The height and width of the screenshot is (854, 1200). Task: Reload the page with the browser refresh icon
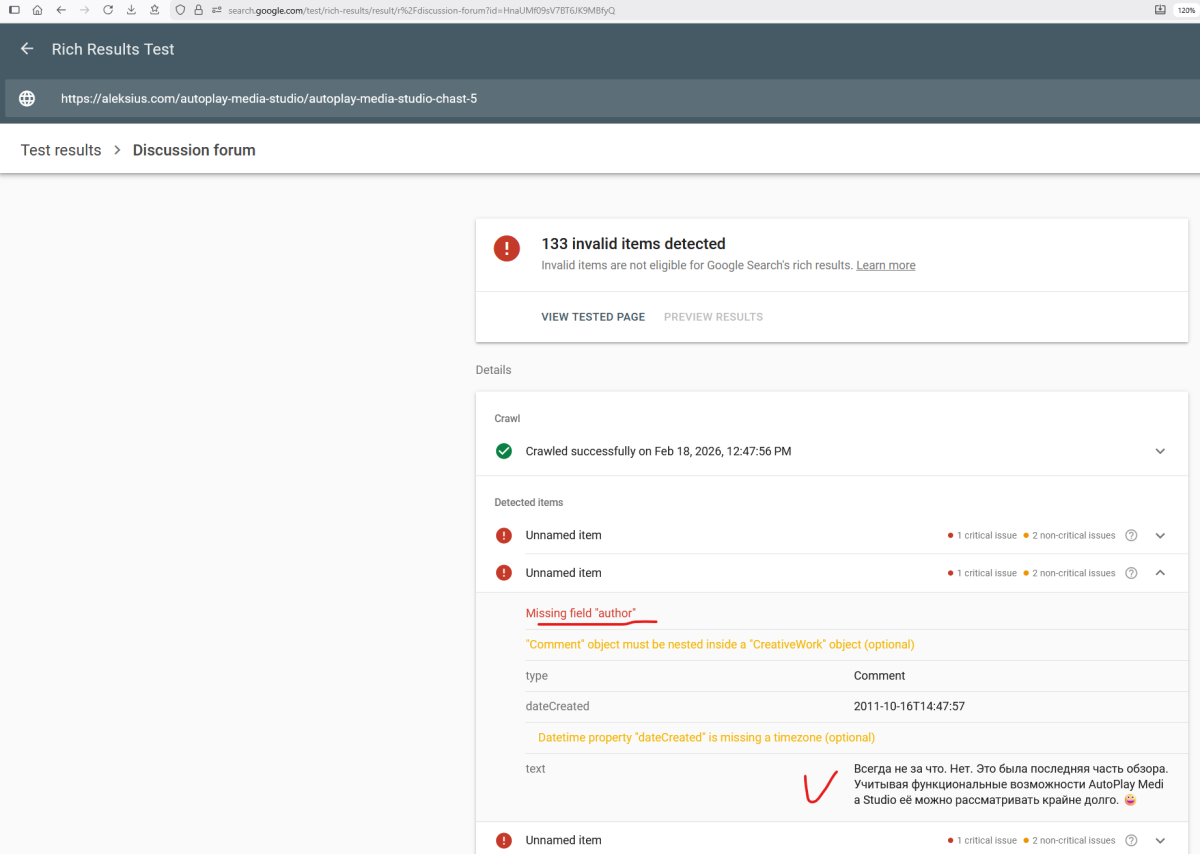[107, 10]
